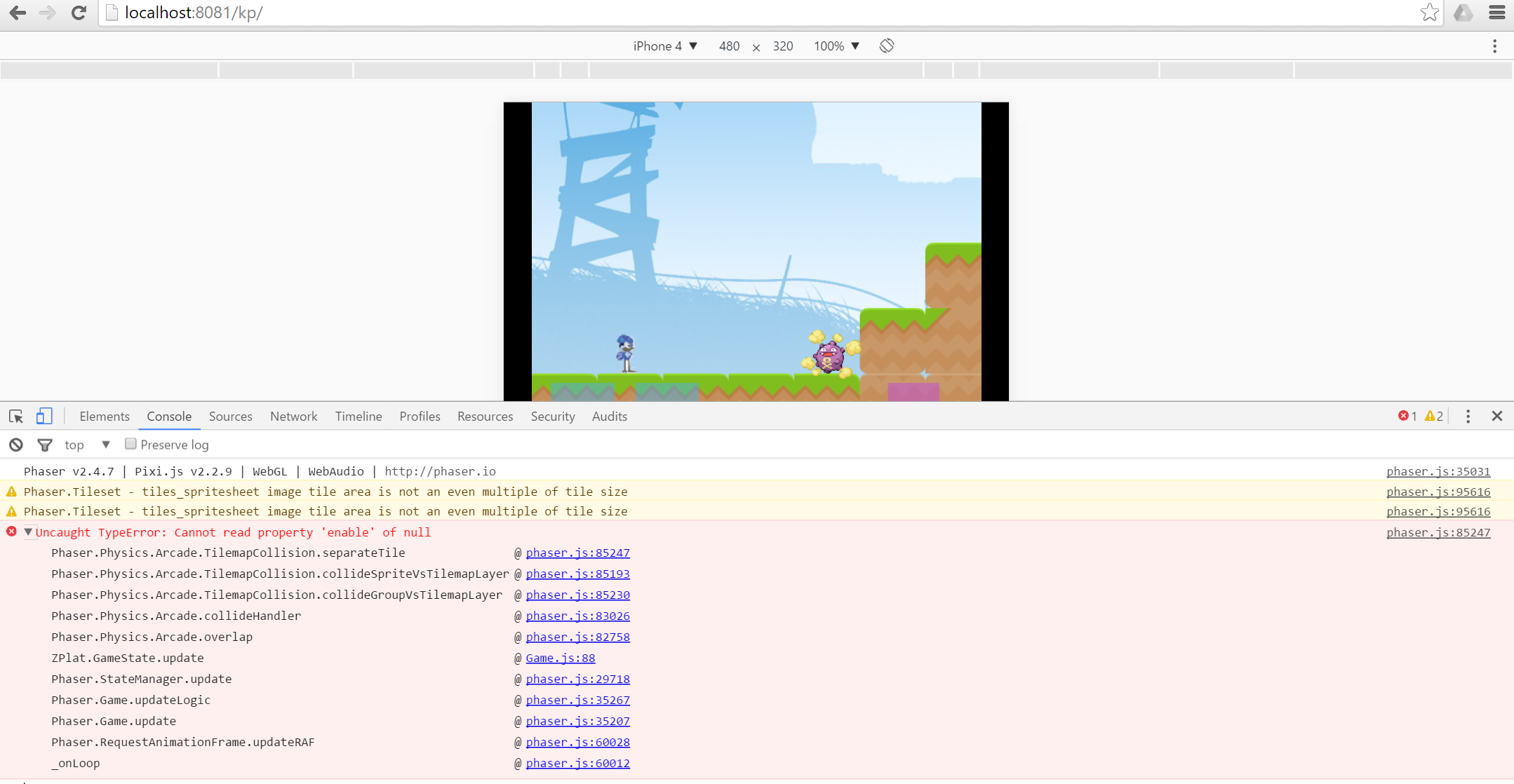Viewport: 1514px width, 784px height.
Task: Open device toolbar more options menu
Action: [x=1495, y=46]
